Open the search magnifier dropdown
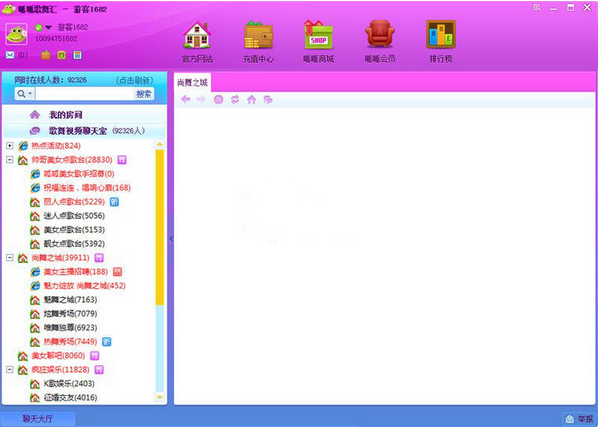Screen dimensions: 600x430 [x=24, y=93]
